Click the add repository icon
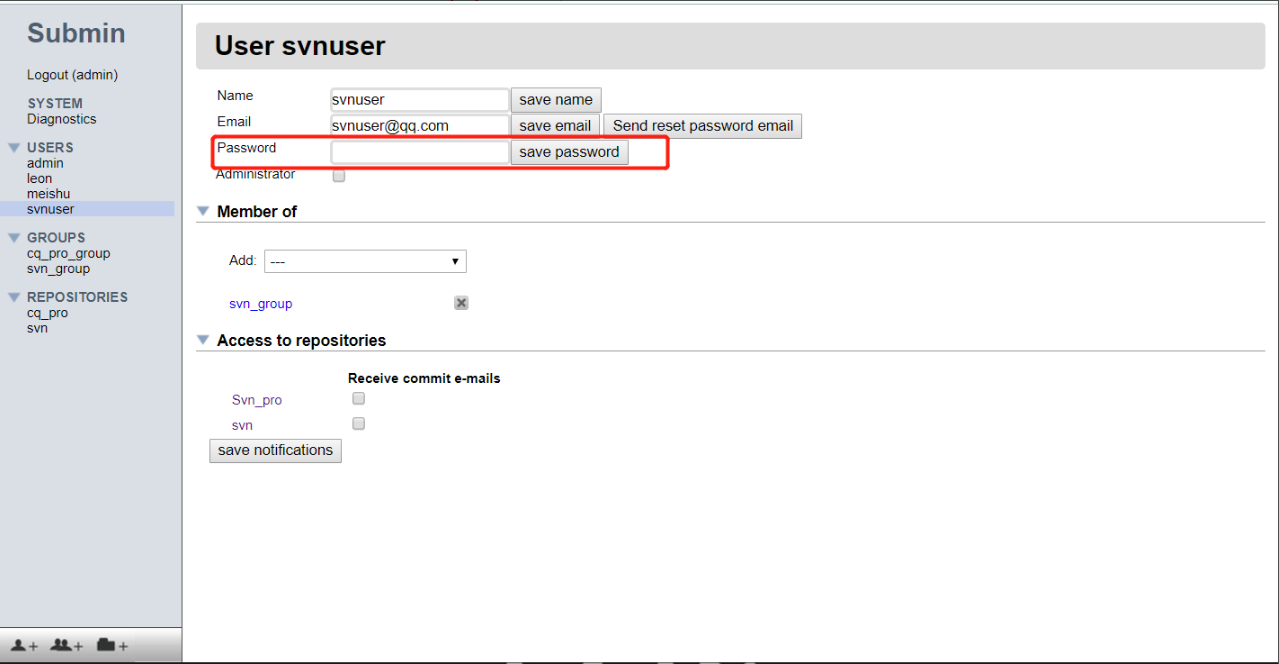 110,646
